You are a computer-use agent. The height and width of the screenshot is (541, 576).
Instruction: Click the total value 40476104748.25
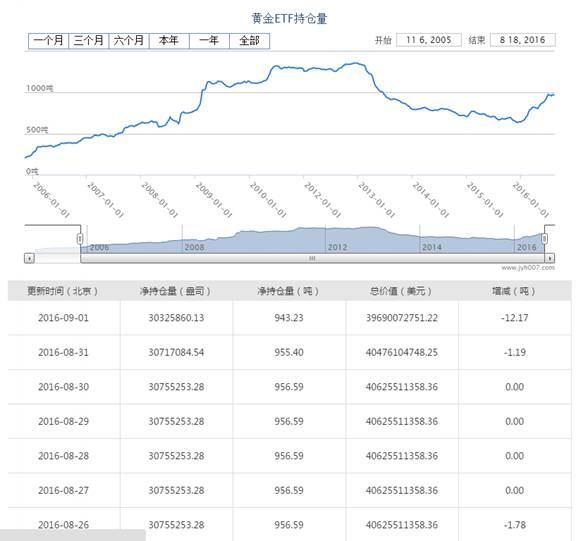(402, 352)
